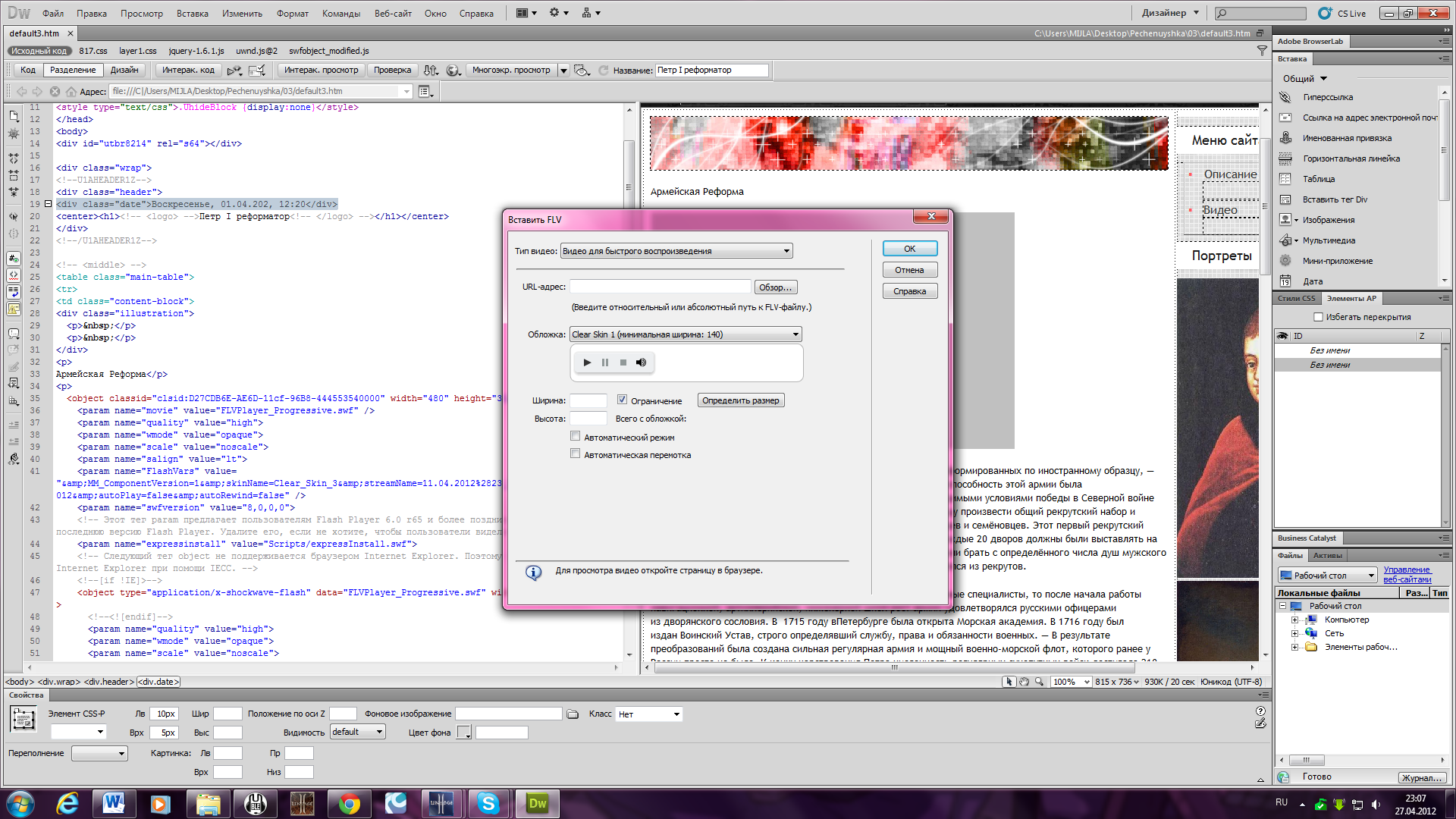Image resolution: width=1456 pixels, height=819 pixels.
Task: Click the Обзор browse button
Action: 775,287
